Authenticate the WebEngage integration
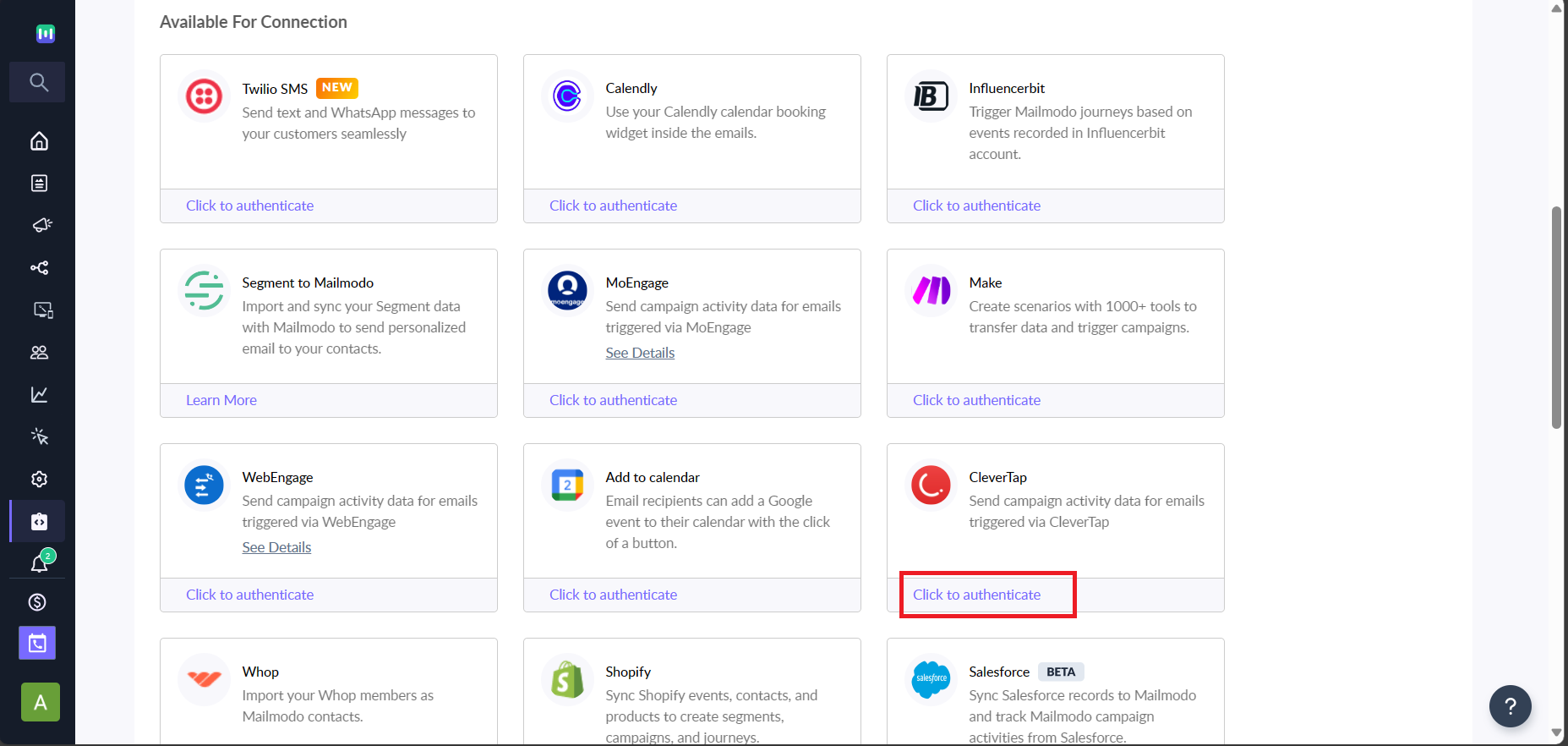The image size is (1568, 746). [249, 595]
